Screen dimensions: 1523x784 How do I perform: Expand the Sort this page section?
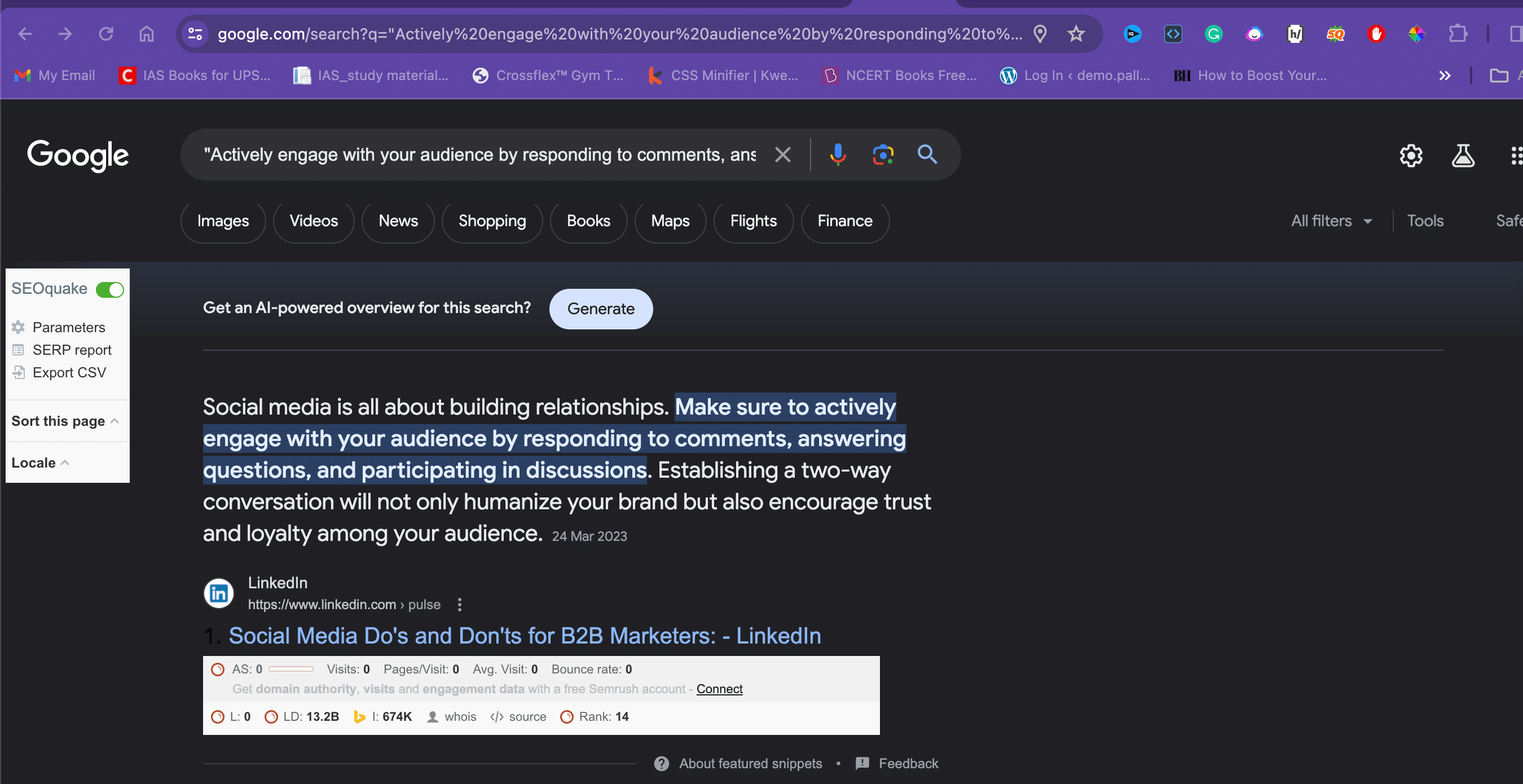click(65, 421)
